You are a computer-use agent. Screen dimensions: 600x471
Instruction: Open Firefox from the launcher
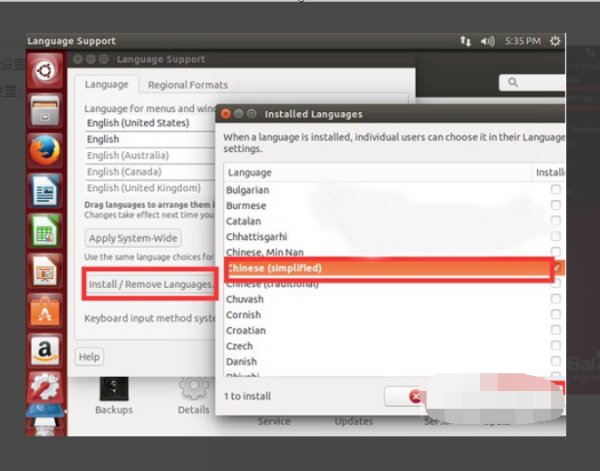[x=45, y=150]
